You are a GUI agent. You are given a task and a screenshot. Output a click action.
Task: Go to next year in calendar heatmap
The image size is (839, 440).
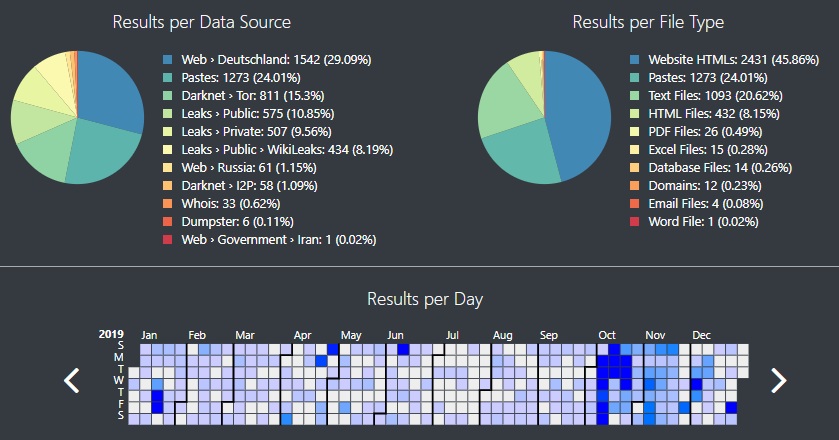(778, 380)
